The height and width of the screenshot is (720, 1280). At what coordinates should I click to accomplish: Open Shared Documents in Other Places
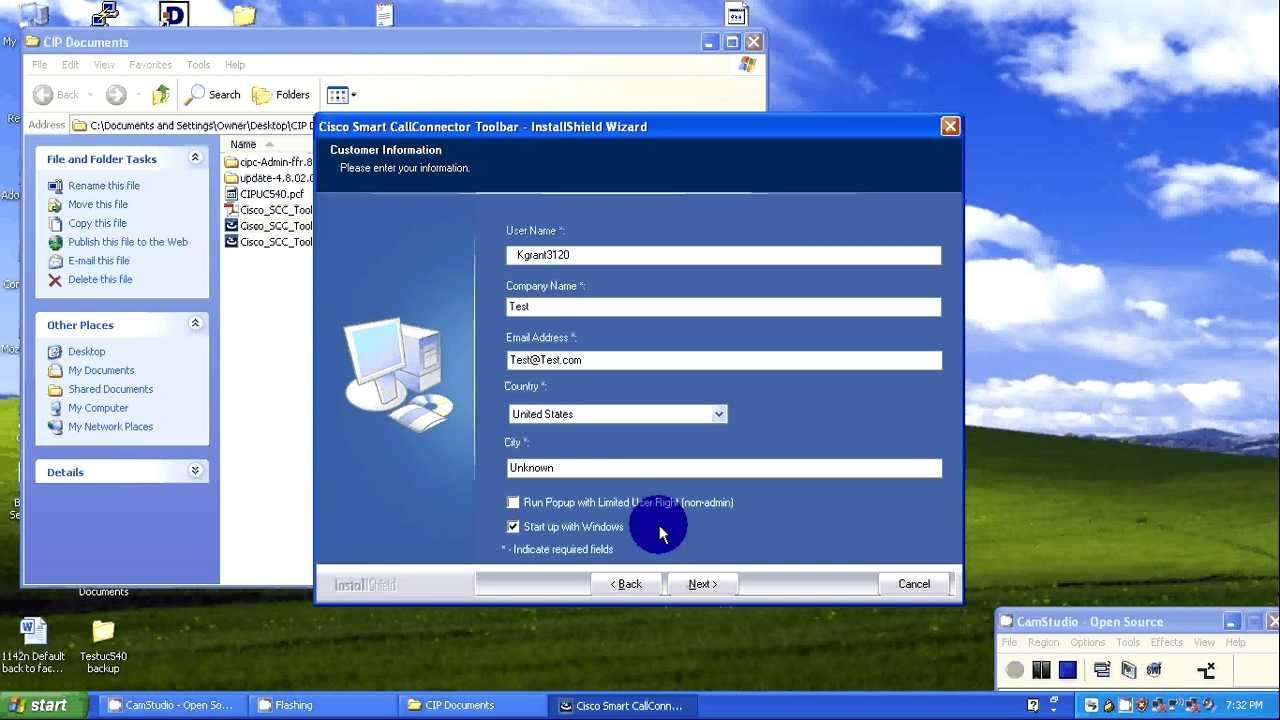[x=110, y=389]
